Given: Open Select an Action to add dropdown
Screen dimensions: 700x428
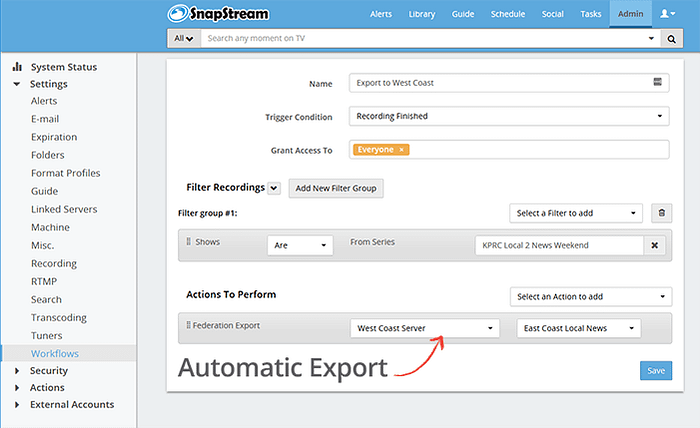Looking at the screenshot, I should coord(591,296).
